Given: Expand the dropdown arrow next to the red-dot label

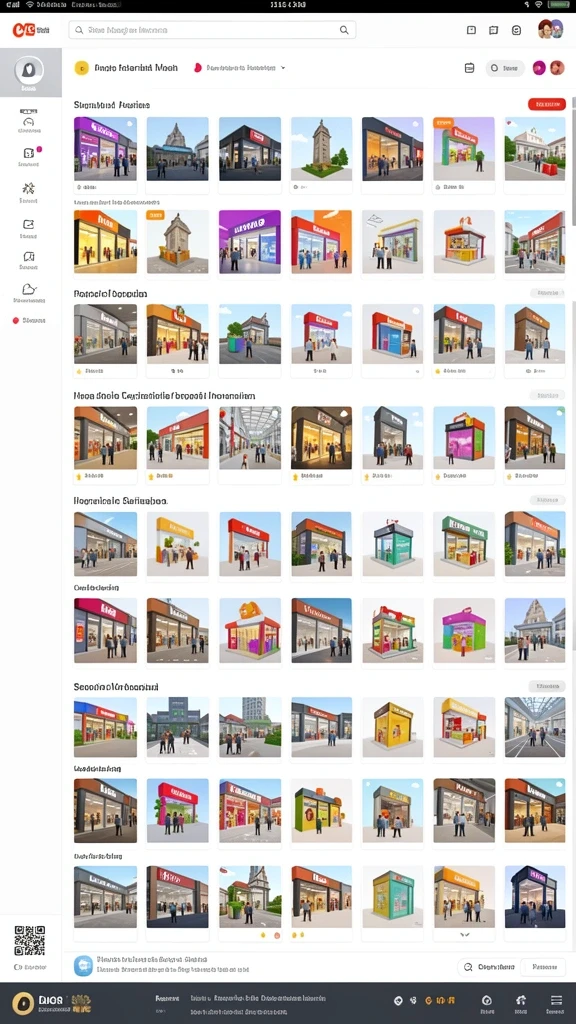Looking at the screenshot, I should click(x=283, y=67).
